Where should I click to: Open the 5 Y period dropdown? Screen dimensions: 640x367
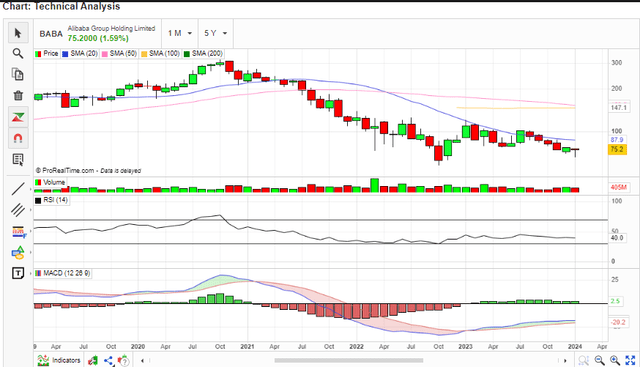(216, 33)
